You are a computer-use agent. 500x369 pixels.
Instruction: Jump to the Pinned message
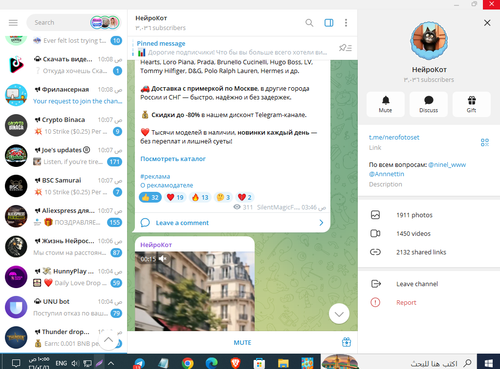[232, 48]
